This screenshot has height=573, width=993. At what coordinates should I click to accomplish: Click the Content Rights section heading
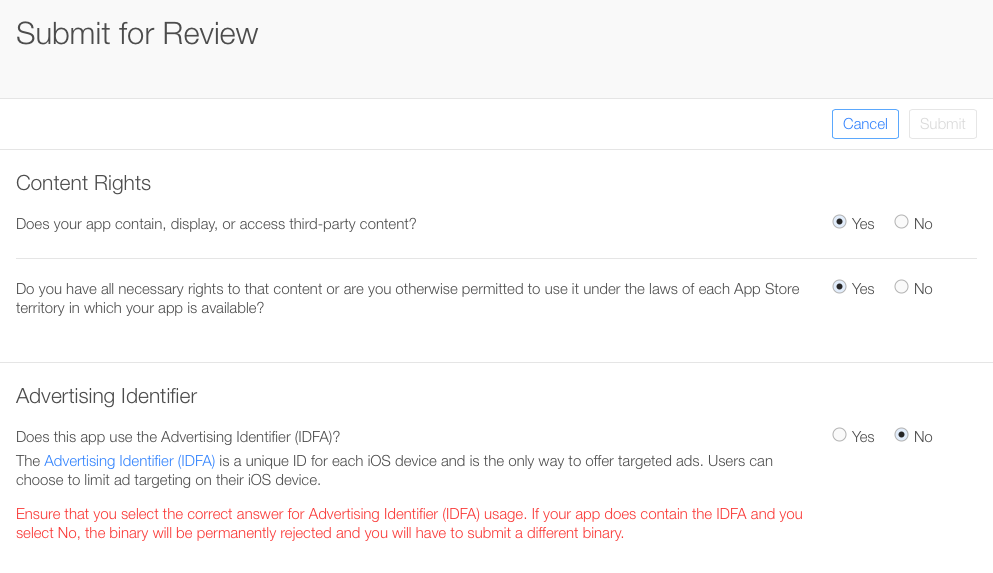(x=84, y=183)
